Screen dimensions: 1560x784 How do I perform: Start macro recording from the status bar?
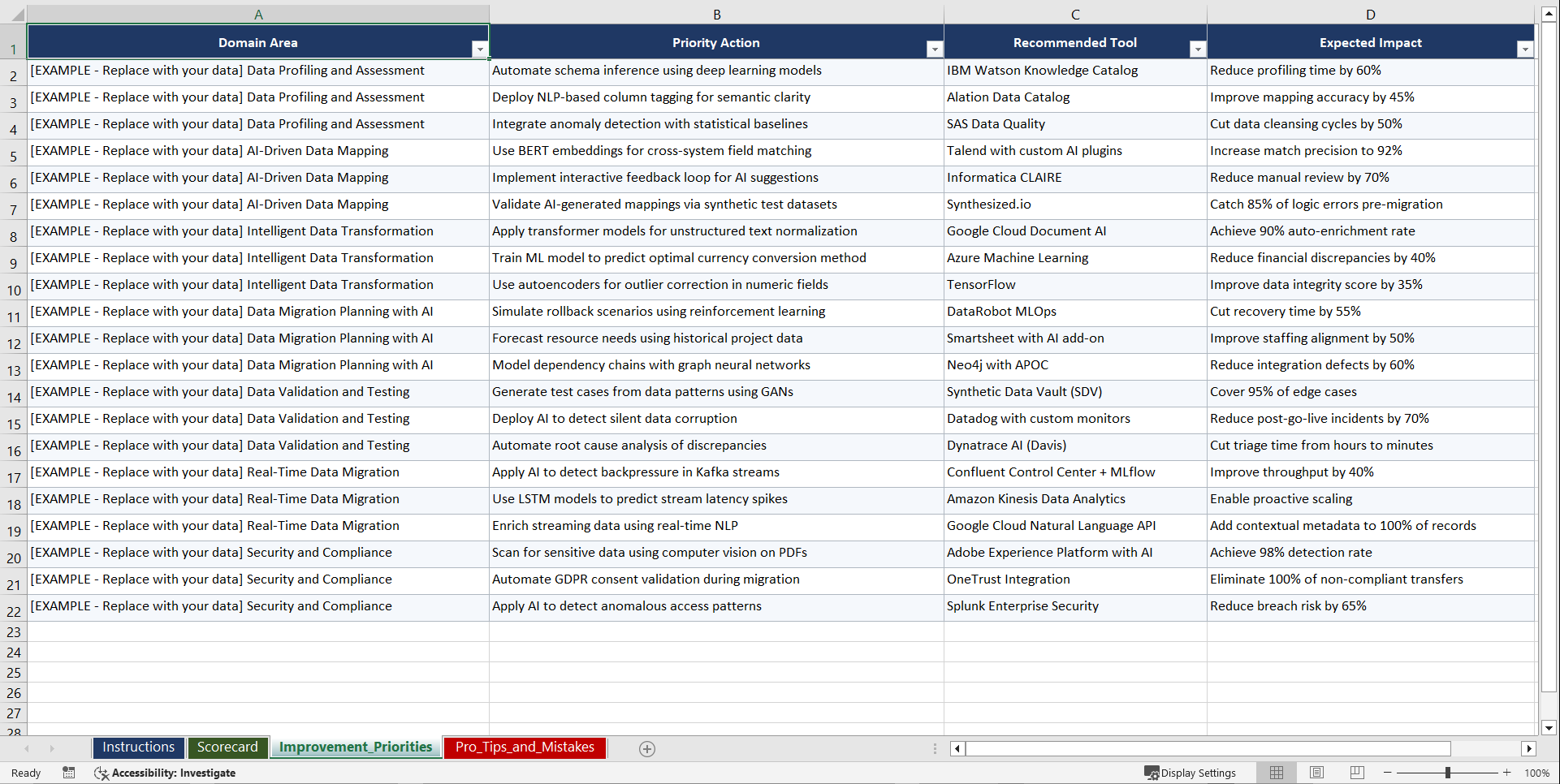coord(69,773)
